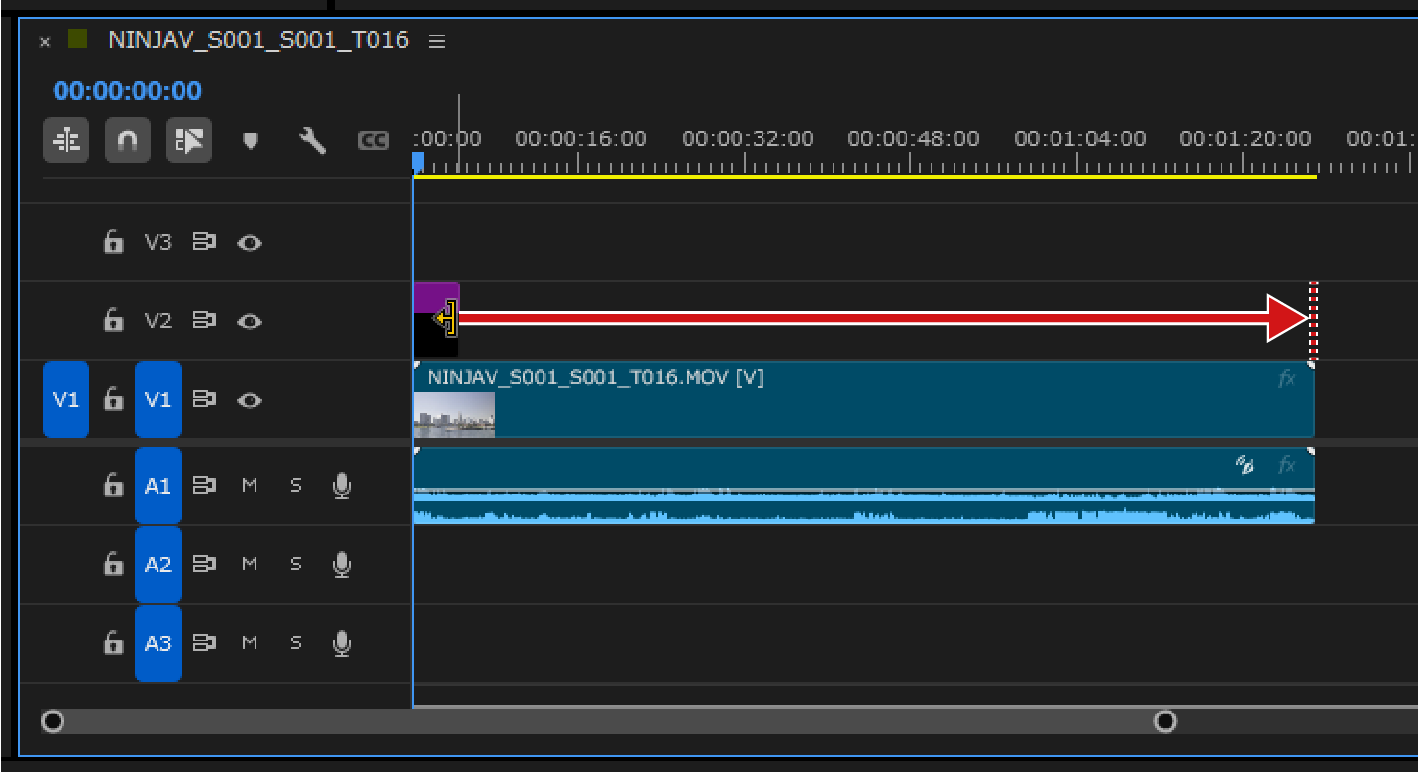
Task: Click the Insert and overwrite as nests icon
Action: click(x=67, y=141)
